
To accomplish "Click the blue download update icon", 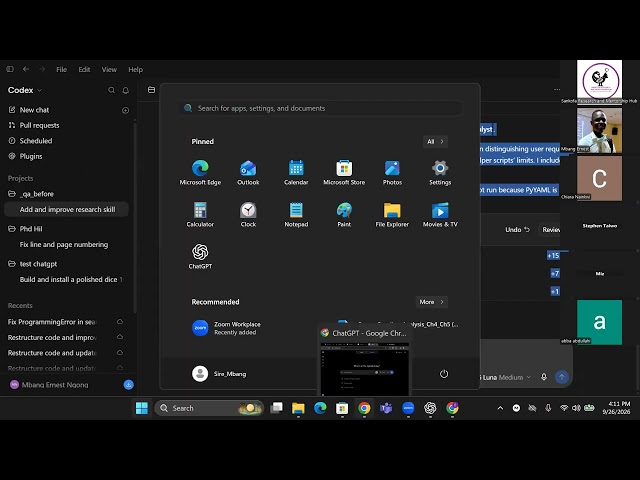I will click(128, 384).
